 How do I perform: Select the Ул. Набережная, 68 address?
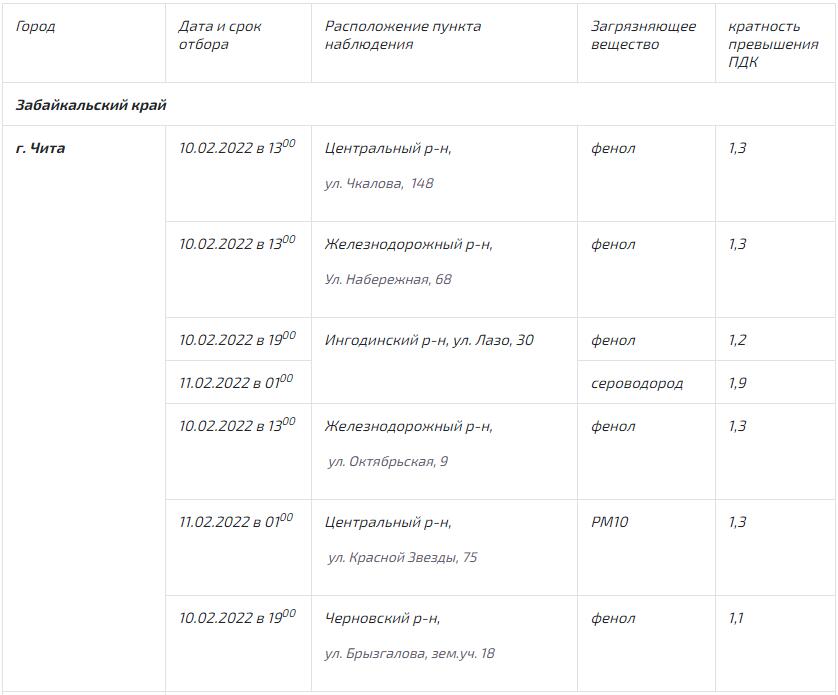pos(388,280)
